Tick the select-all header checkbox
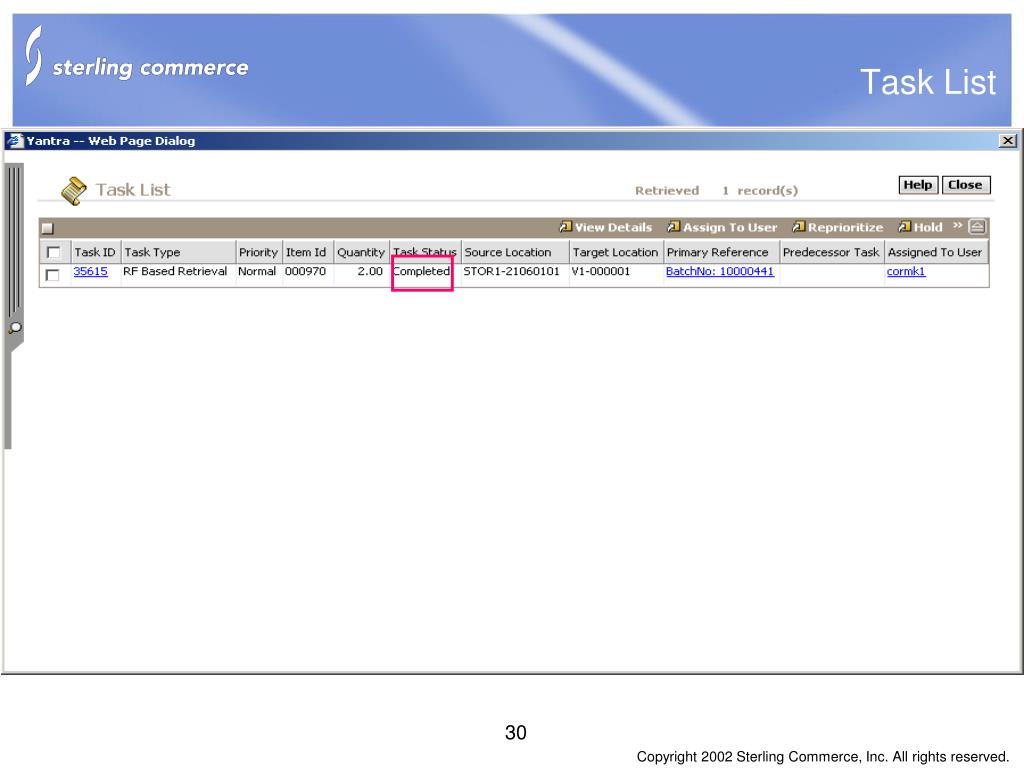The height and width of the screenshot is (768, 1024). tap(54, 252)
